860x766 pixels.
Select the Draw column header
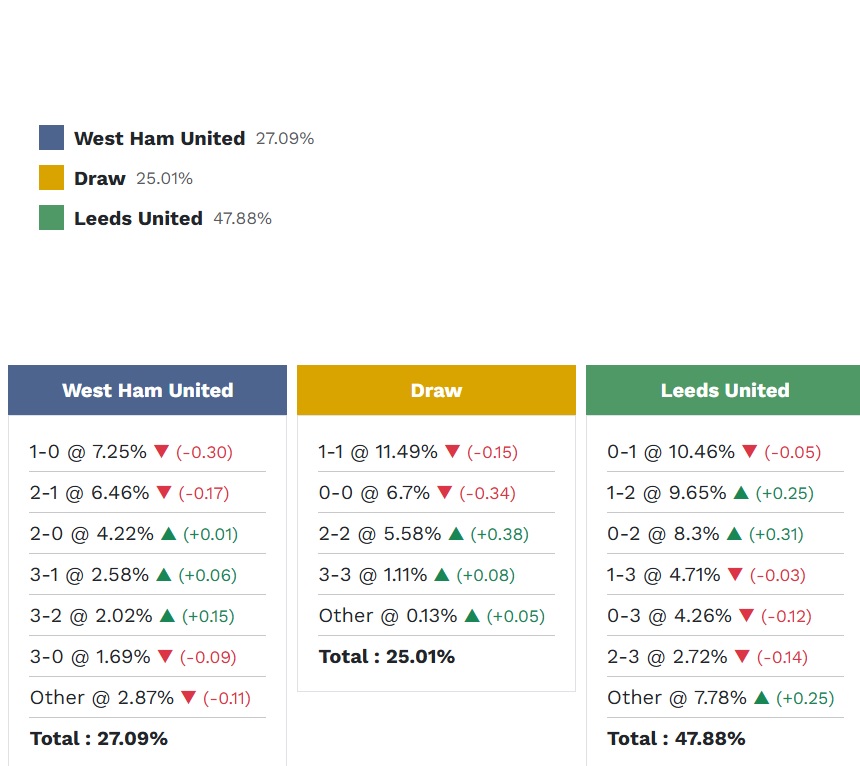[436, 390]
